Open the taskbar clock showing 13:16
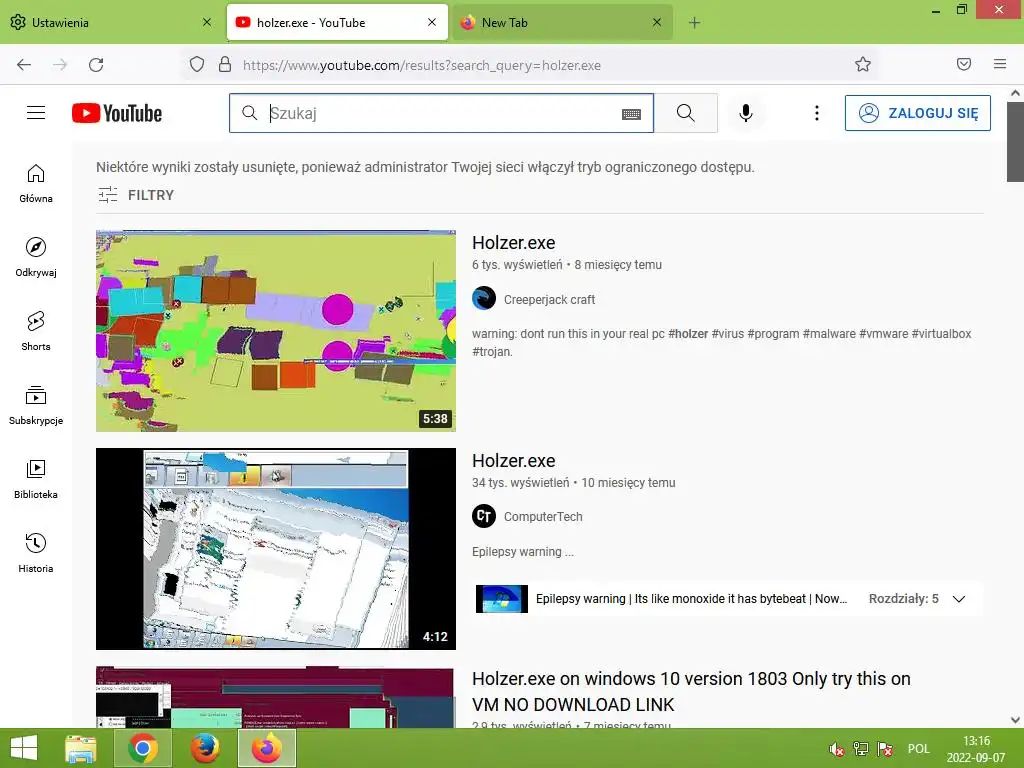 point(976,749)
